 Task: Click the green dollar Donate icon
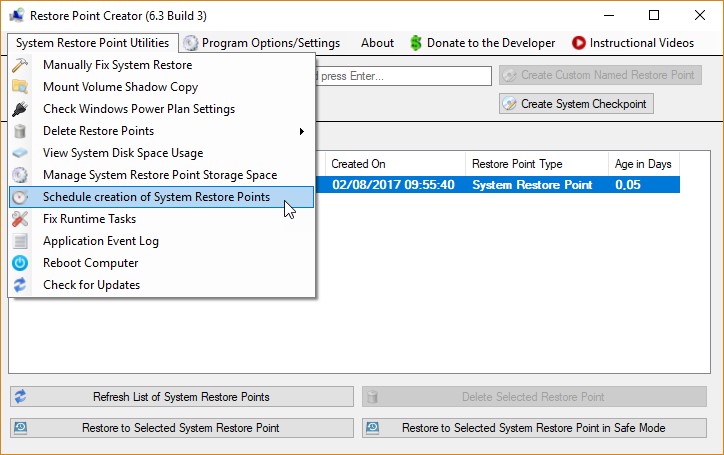(x=416, y=43)
